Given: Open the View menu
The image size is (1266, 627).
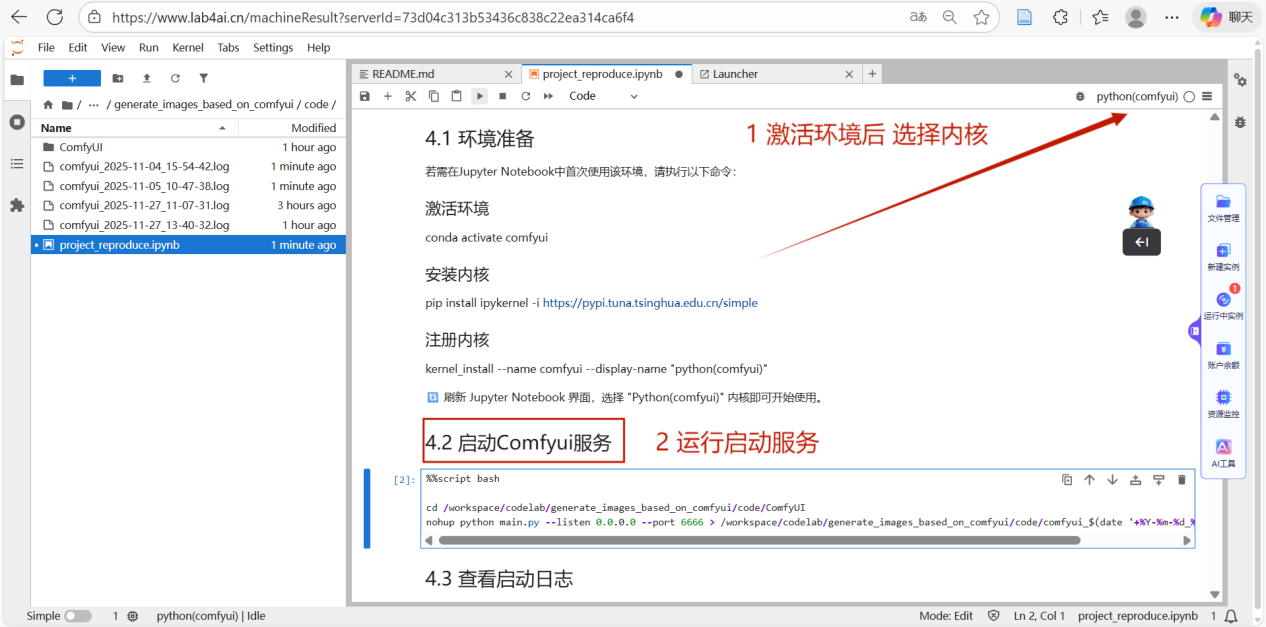Looking at the screenshot, I should click(x=113, y=47).
